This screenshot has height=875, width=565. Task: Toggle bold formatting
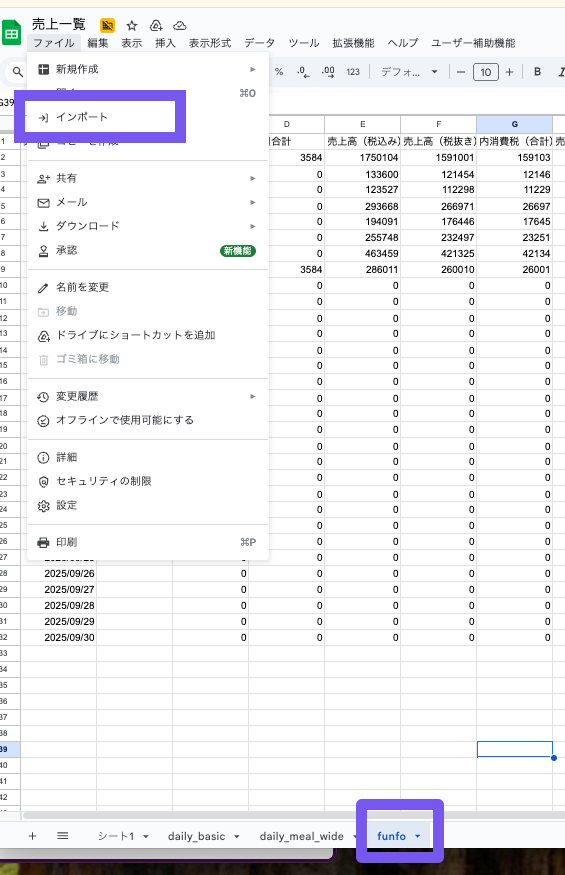tap(537, 72)
